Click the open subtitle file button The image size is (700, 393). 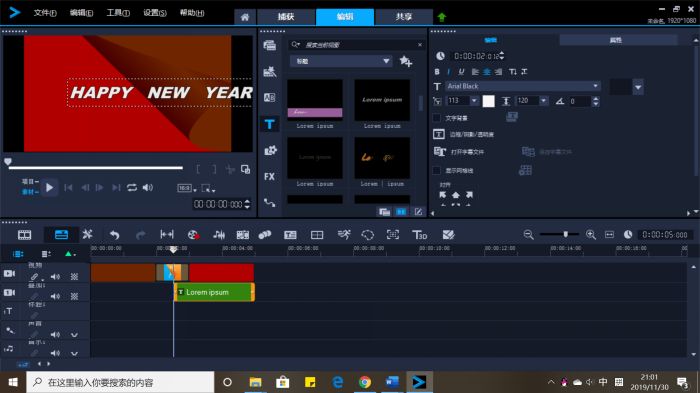pos(459,152)
